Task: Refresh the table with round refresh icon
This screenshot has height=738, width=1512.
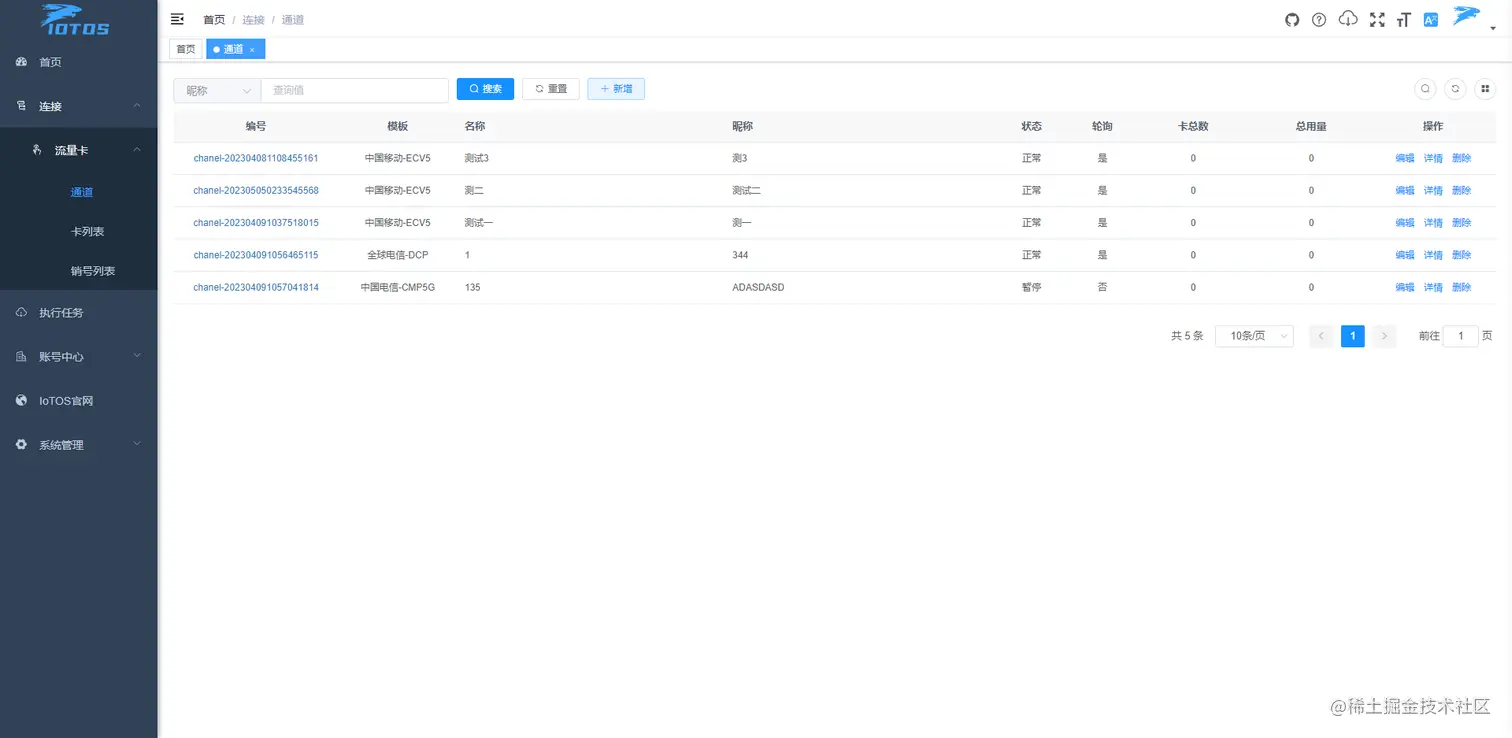Action: click(x=1456, y=89)
